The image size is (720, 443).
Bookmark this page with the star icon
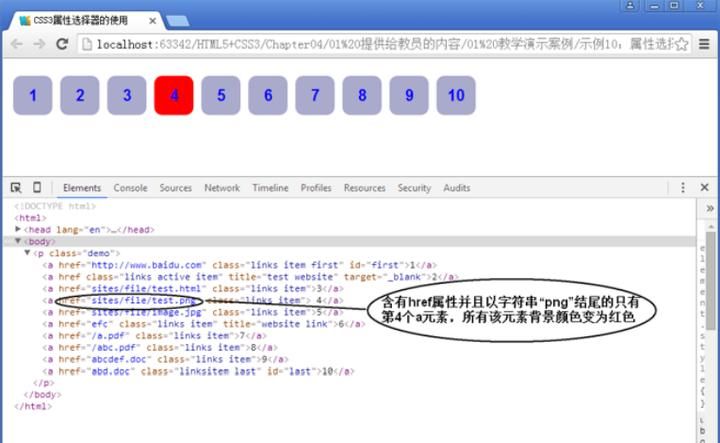681,44
